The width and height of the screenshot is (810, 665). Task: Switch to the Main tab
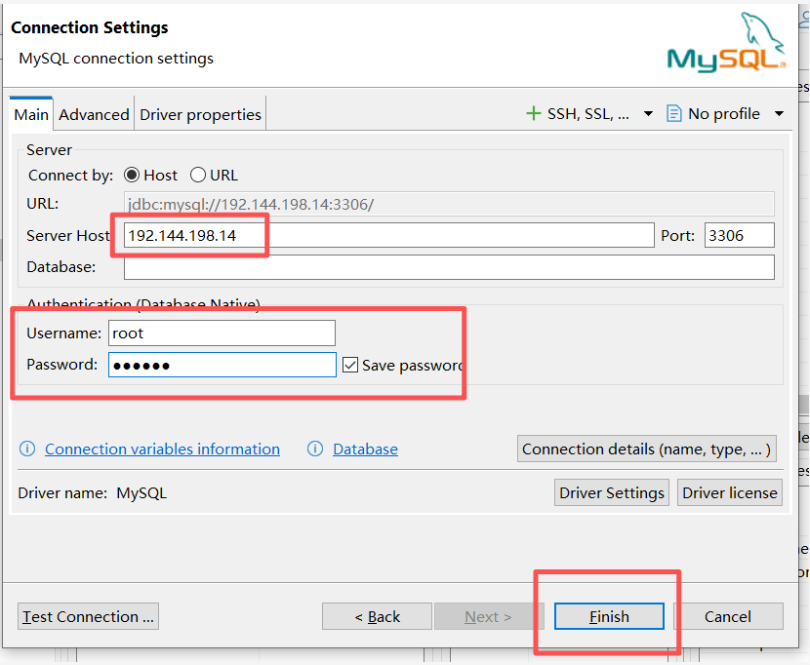click(31, 114)
